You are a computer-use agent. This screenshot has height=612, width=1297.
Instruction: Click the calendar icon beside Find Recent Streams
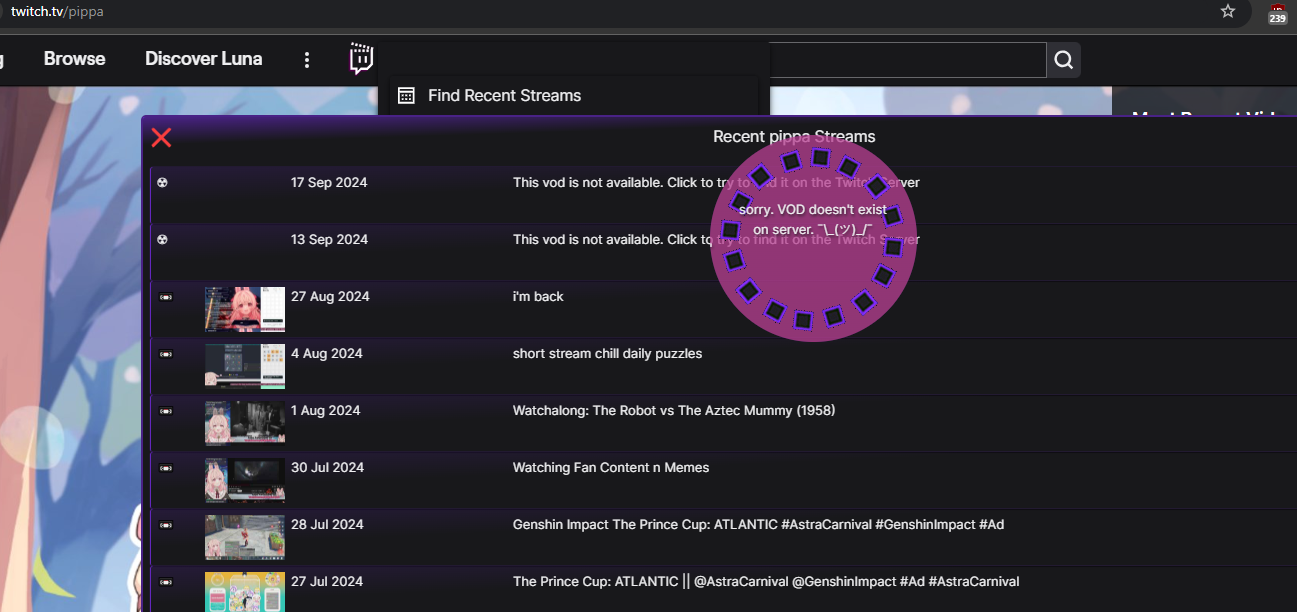406,96
